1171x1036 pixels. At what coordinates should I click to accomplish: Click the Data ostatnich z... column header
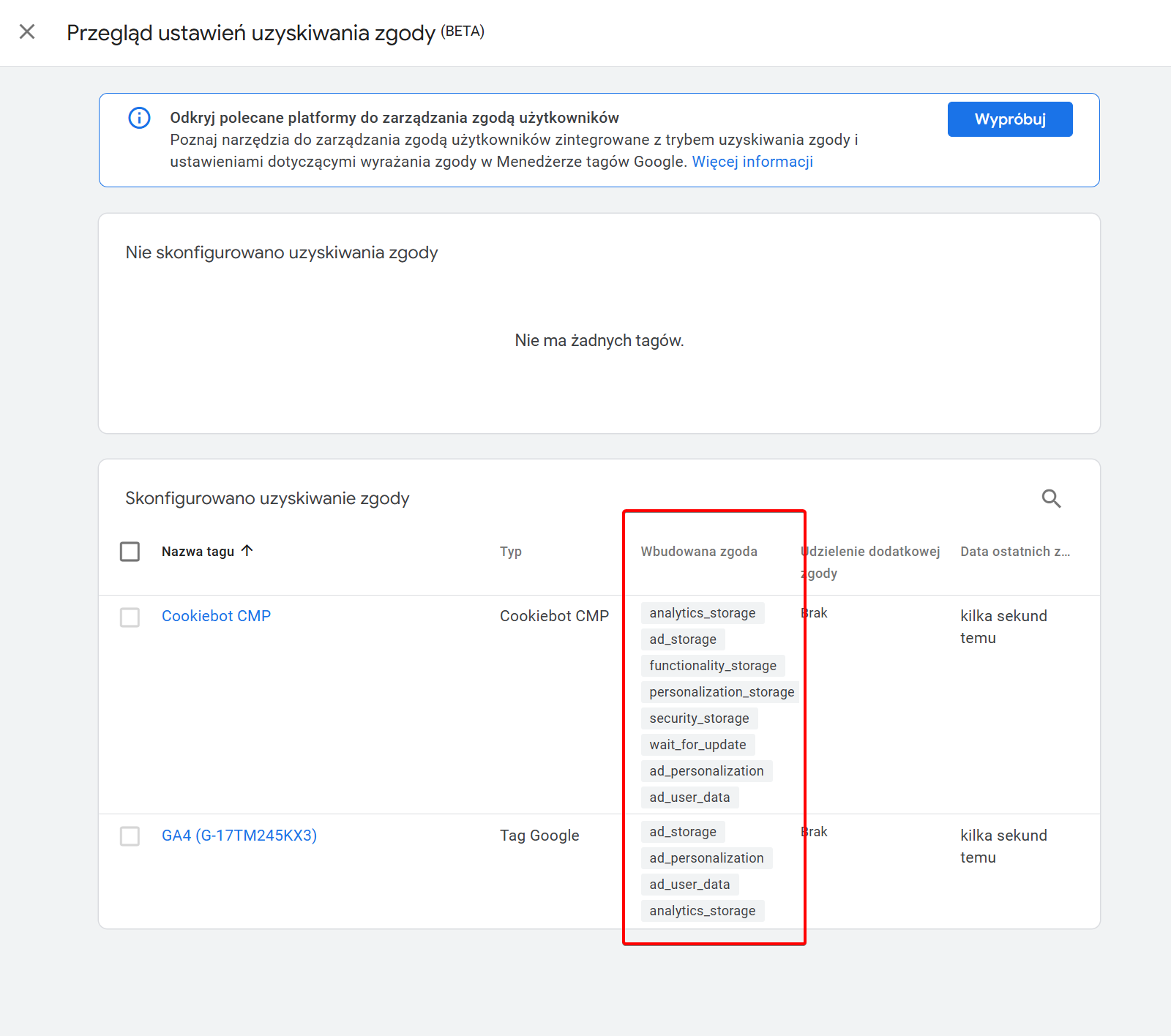pyautogui.click(x=1015, y=552)
